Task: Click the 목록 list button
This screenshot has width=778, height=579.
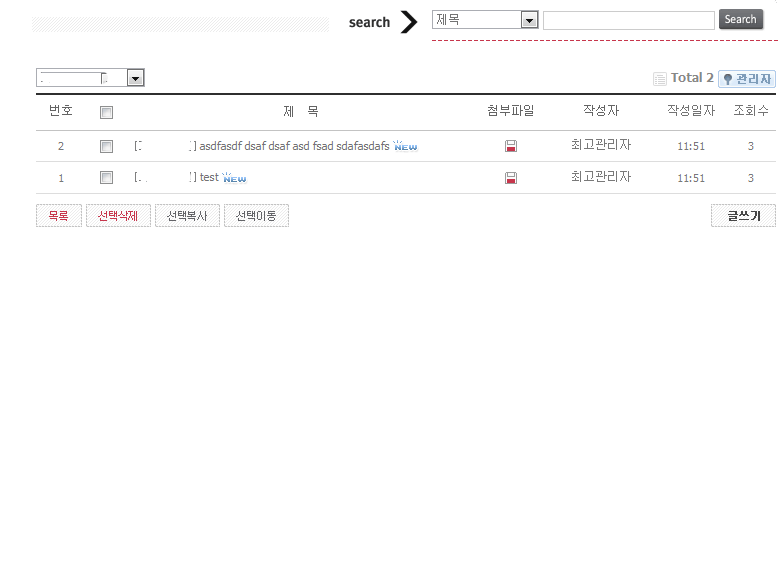Action: (59, 216)
